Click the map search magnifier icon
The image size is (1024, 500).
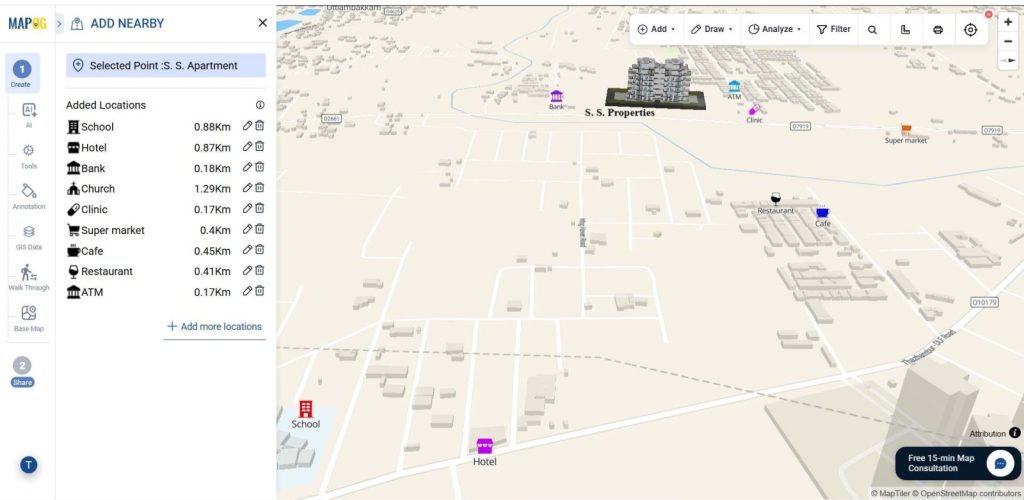872,29
